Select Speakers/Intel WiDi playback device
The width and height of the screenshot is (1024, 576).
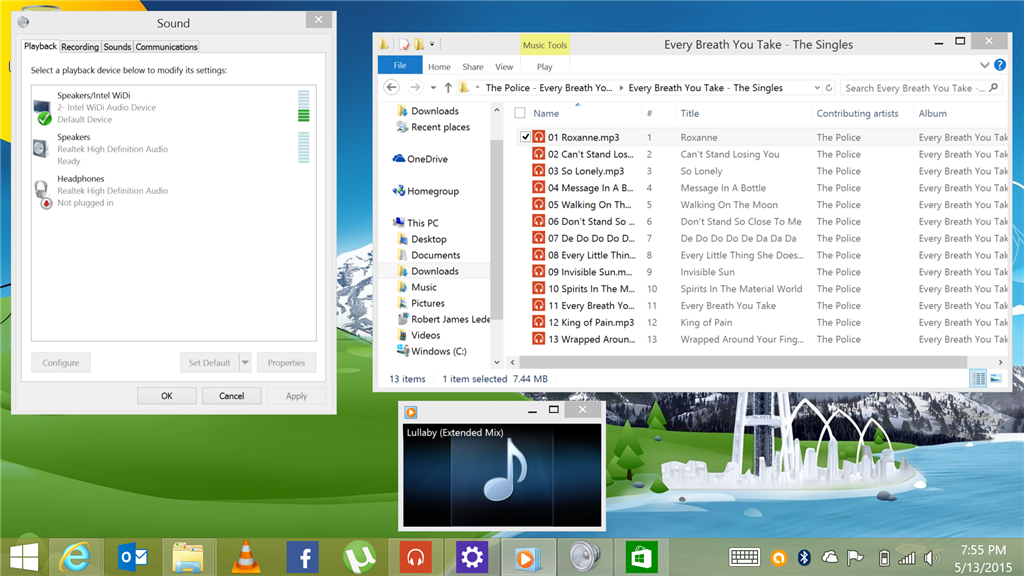(x=174, y=107)
